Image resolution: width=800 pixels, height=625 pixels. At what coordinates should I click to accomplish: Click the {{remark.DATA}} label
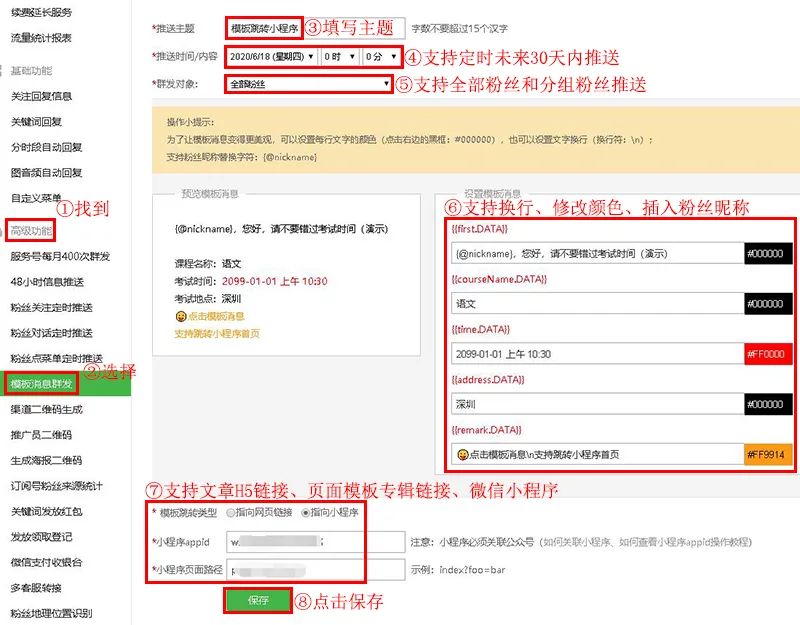[487, 430]
